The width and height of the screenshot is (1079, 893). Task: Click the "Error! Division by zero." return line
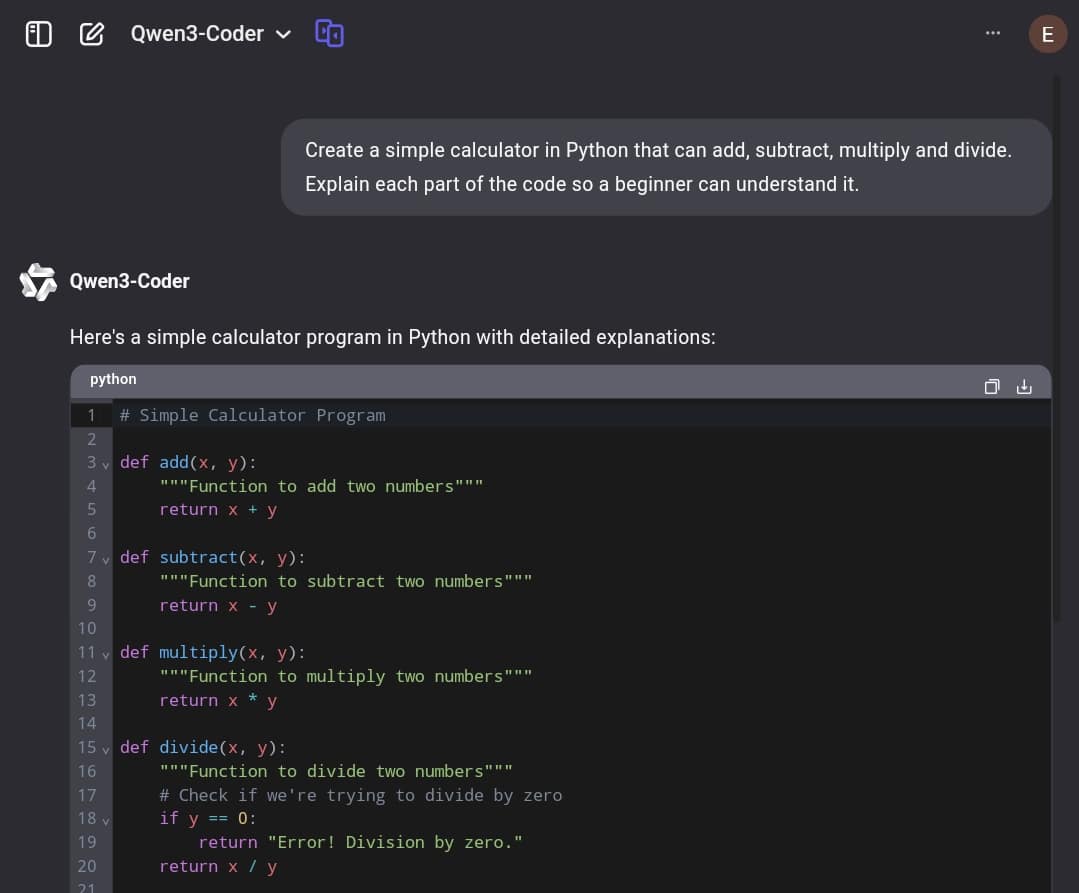tap(361, 842)
